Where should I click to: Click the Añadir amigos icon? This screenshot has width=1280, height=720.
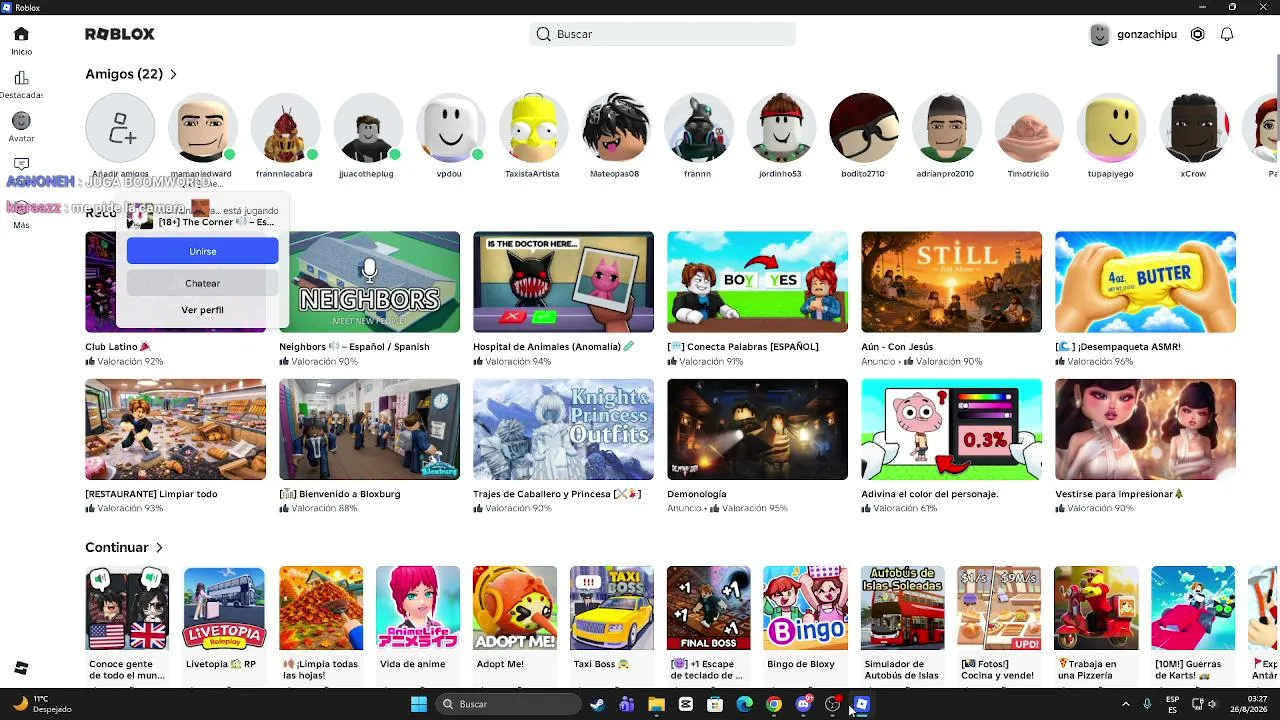tap(120, 128)
